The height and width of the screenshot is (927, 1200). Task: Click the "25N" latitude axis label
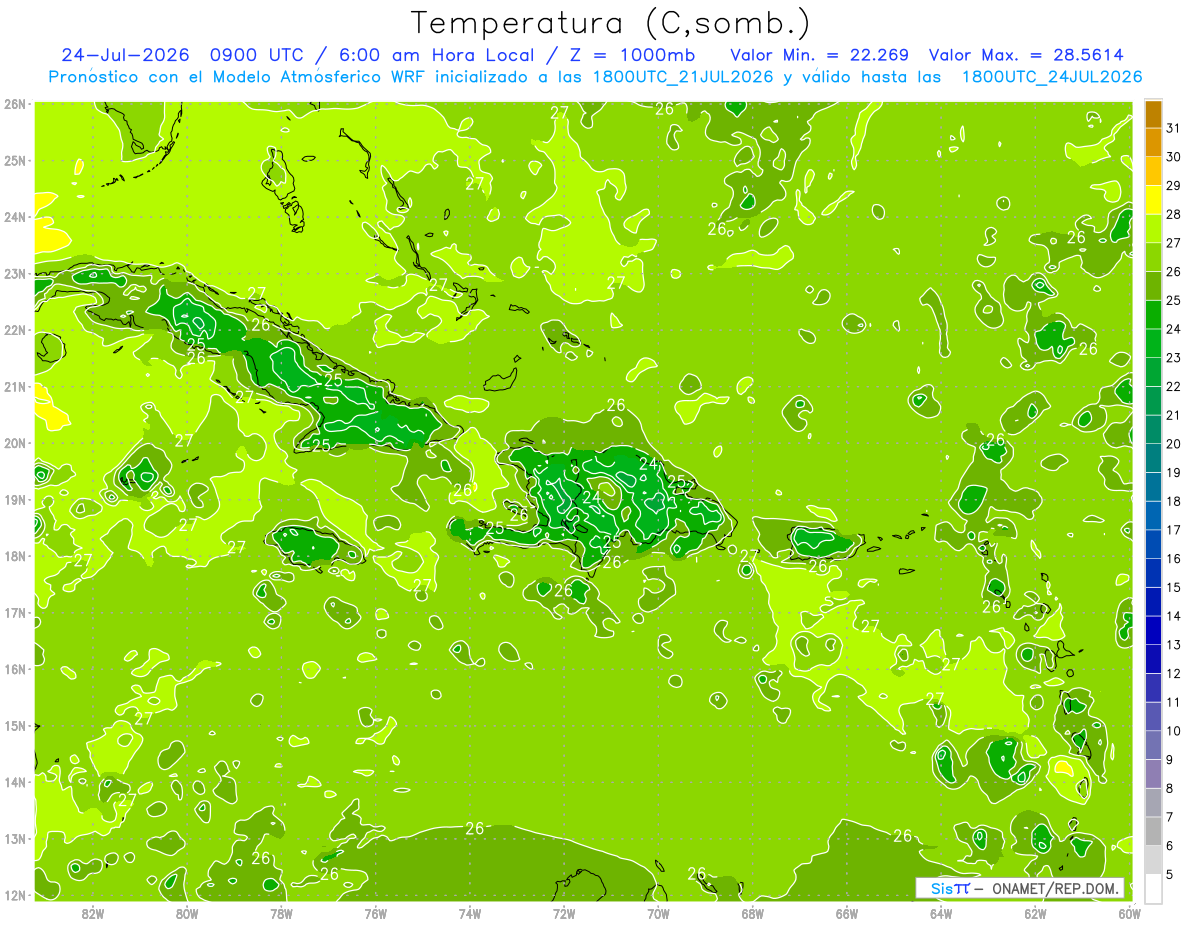[15, 160]
